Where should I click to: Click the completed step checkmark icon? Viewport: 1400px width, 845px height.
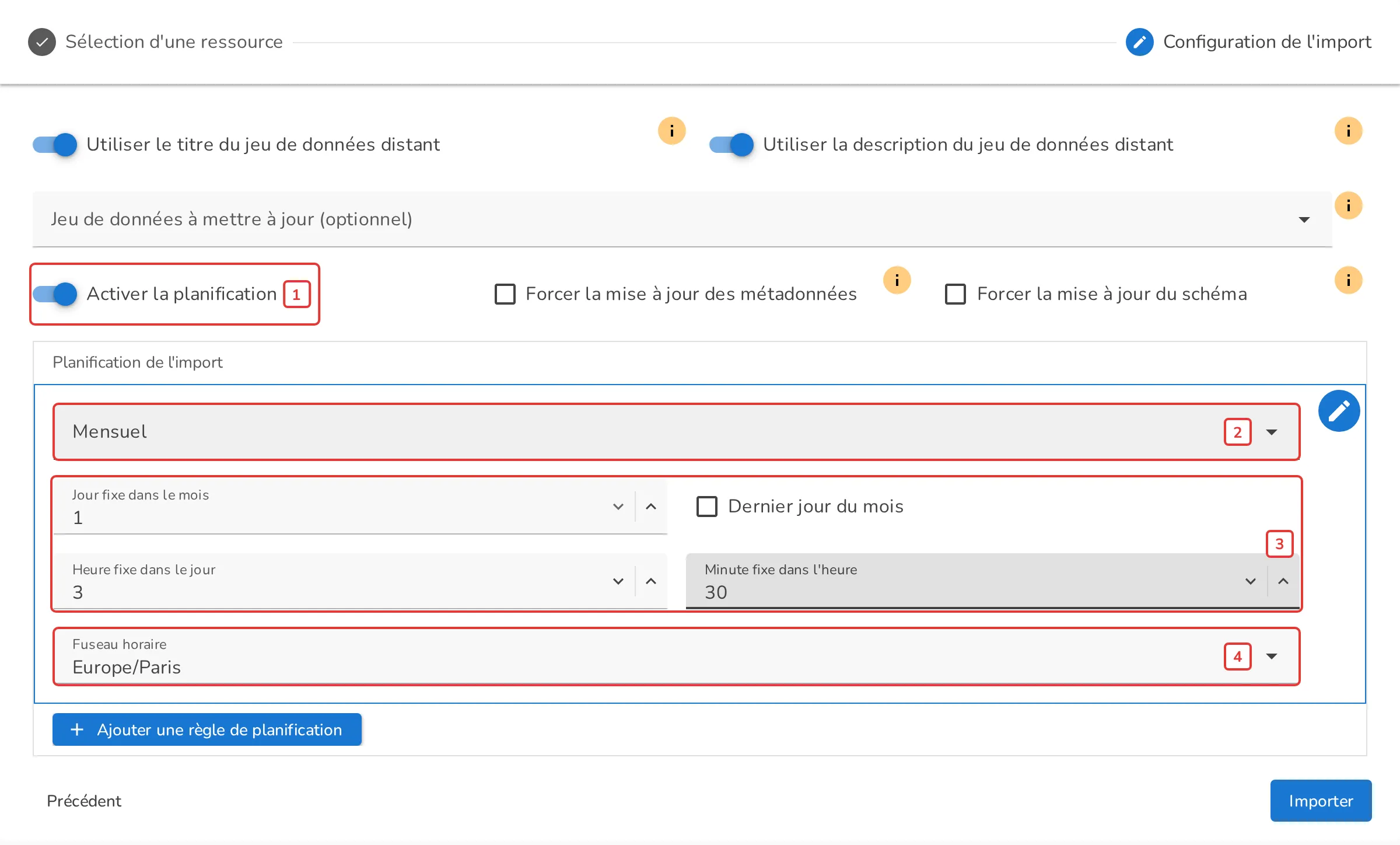coord(42,42)
